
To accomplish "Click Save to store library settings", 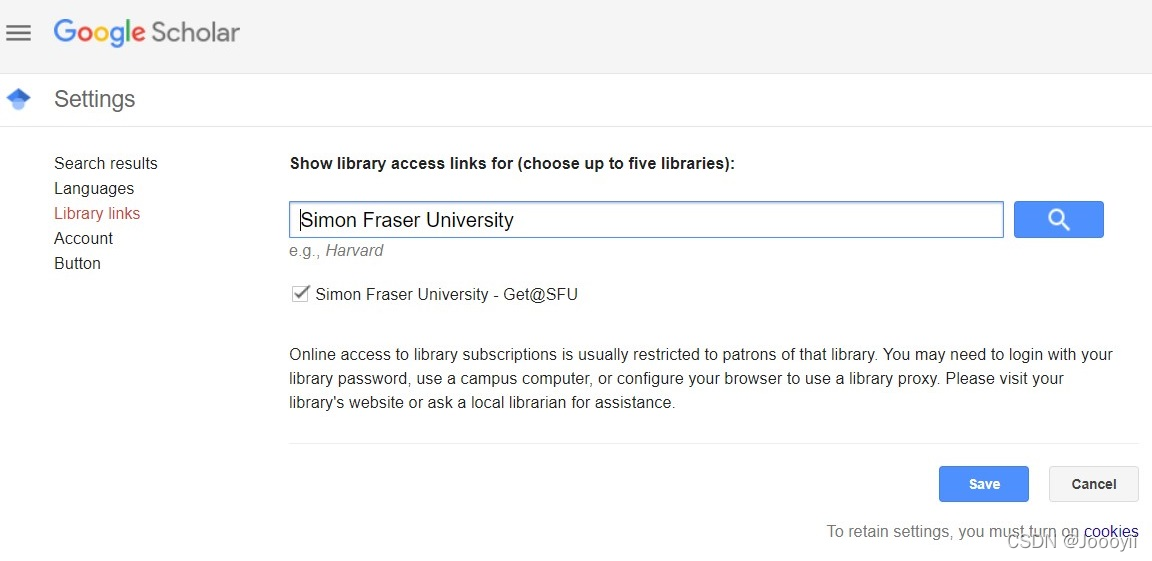I will click(x=983, y=484).
